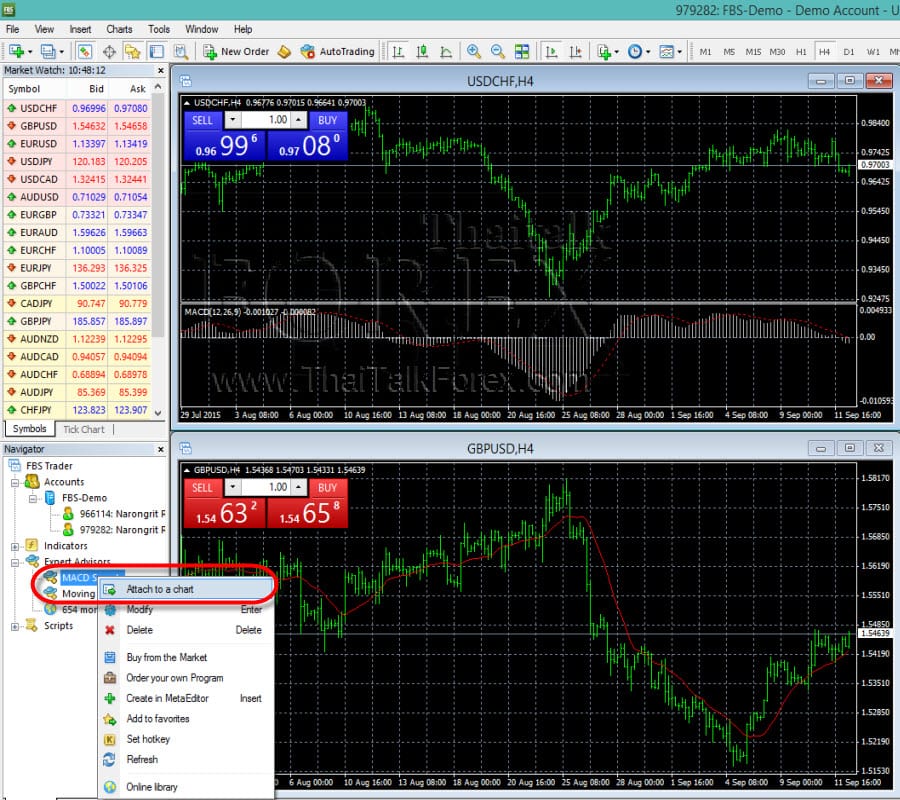
Task: Toggle the Navigator favorites folder icon
Action: click(133, 52)
